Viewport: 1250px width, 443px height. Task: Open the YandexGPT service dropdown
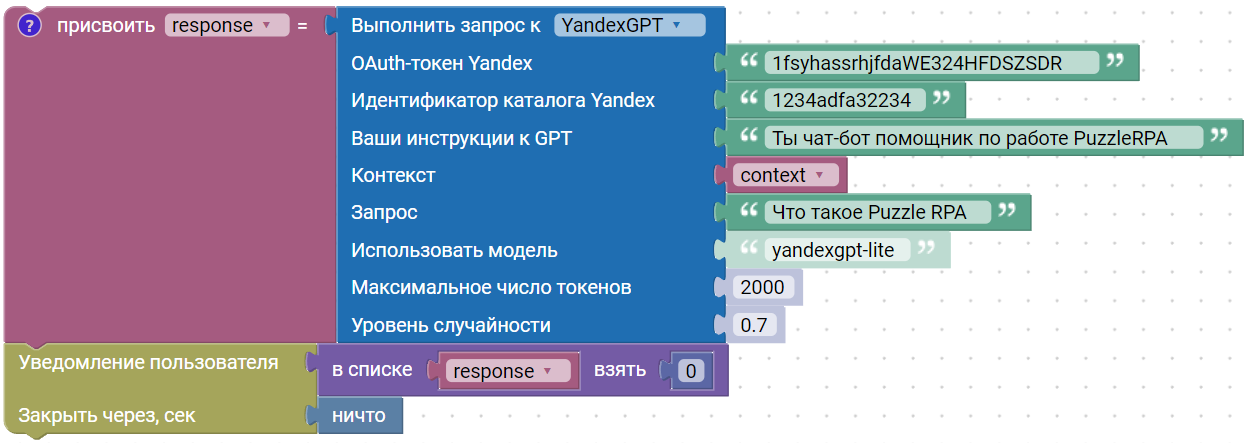[630, 26]
